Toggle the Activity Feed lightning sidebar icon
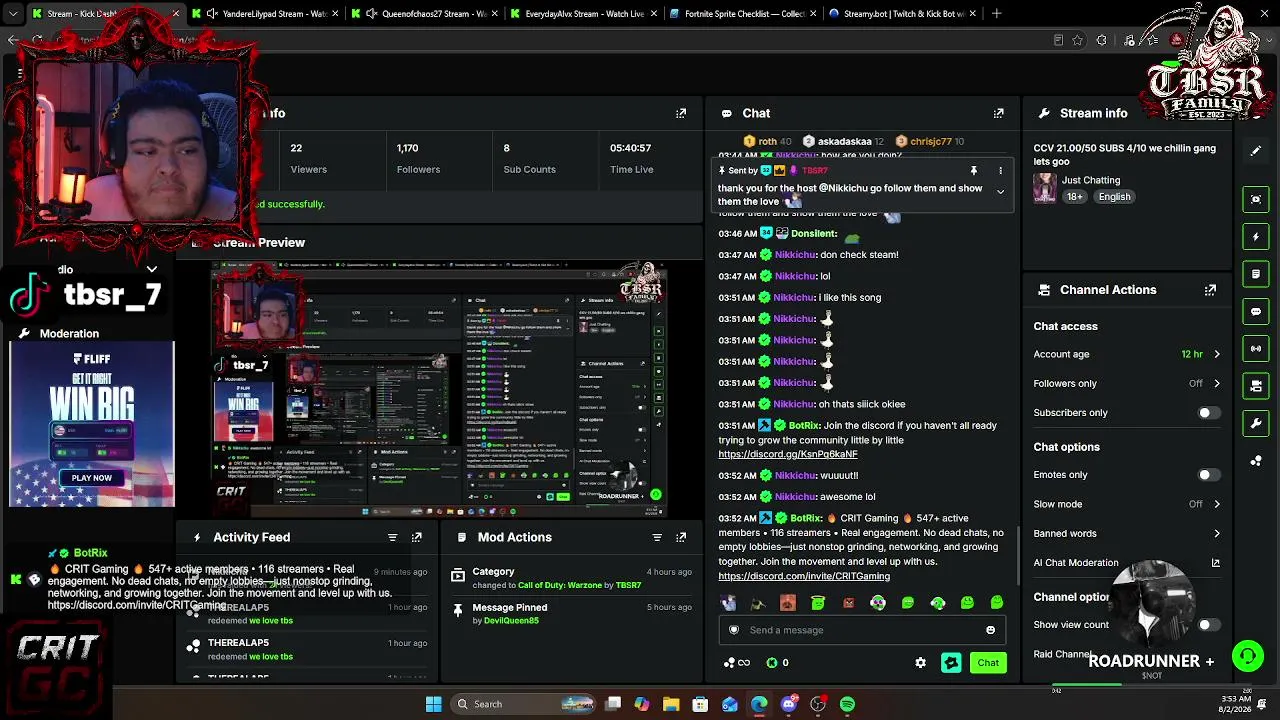Screen dimensions: 1280x720 pos(1256,237)
